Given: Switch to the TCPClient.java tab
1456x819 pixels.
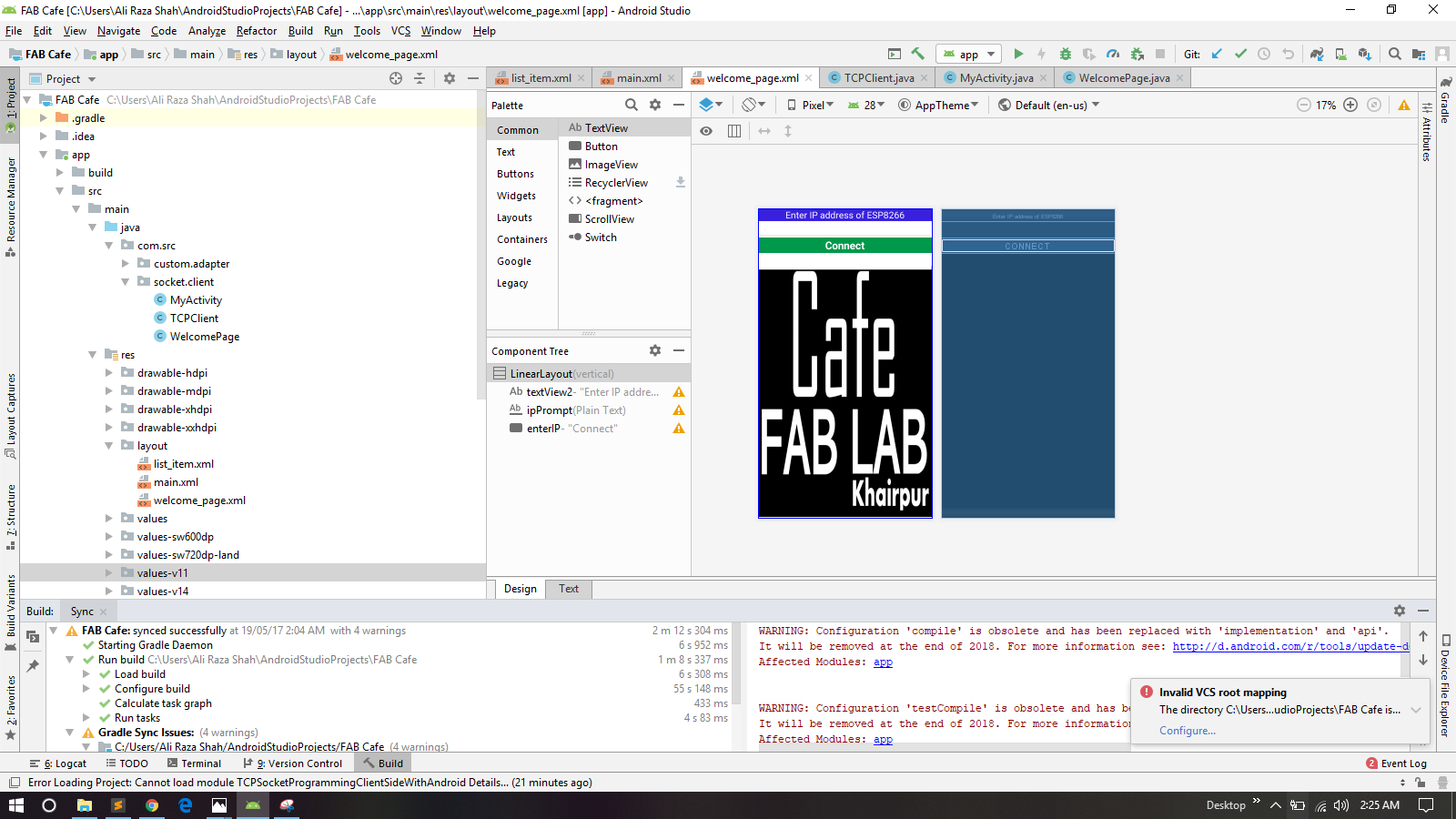Looking at the screenshot, I should coord(877,78).
